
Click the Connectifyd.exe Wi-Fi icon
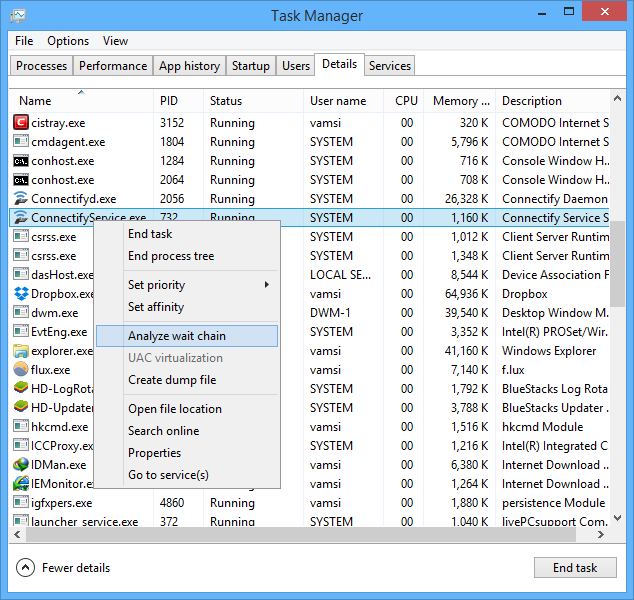point(21,198)
